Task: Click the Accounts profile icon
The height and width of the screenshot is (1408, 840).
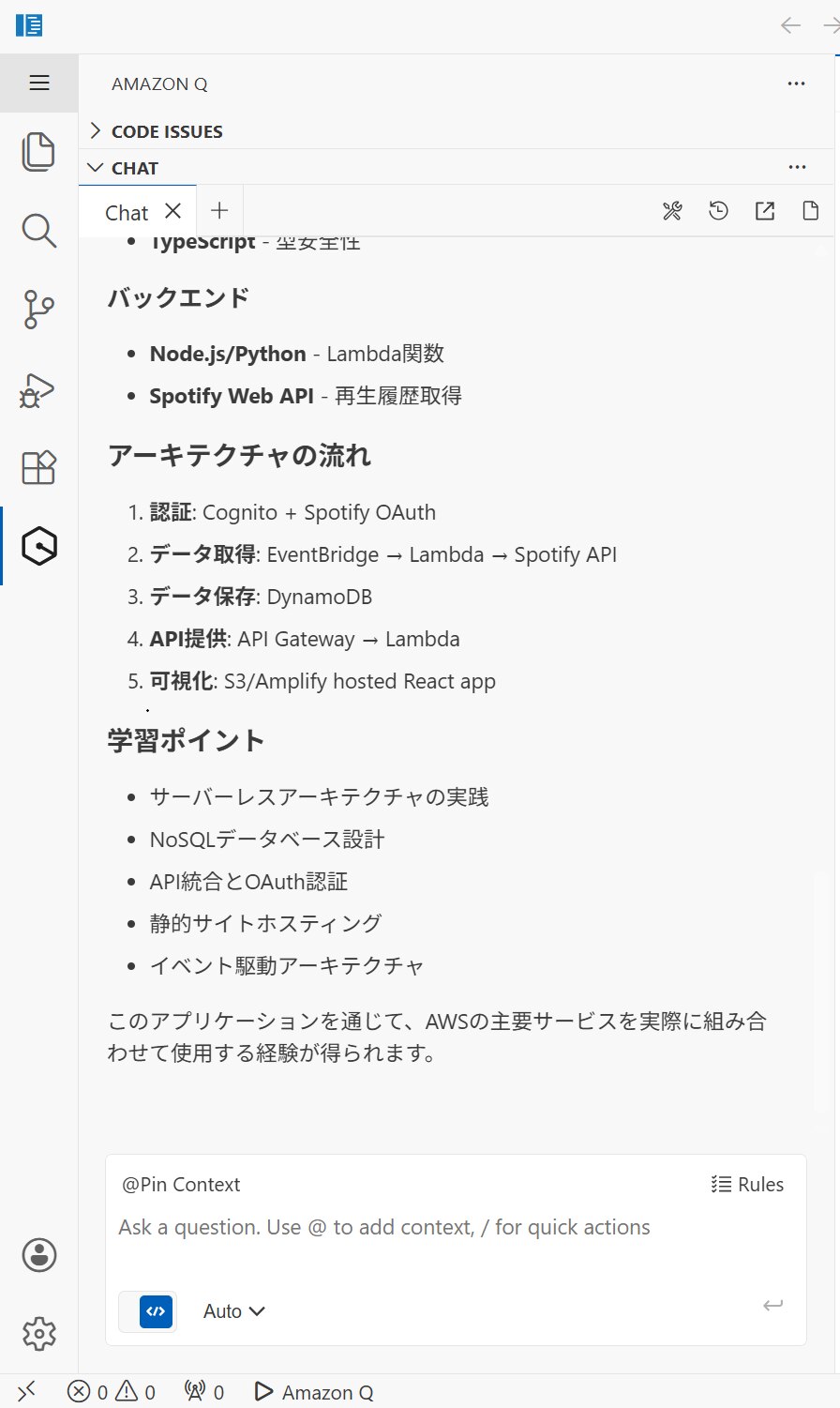Action: point(38,1255)
